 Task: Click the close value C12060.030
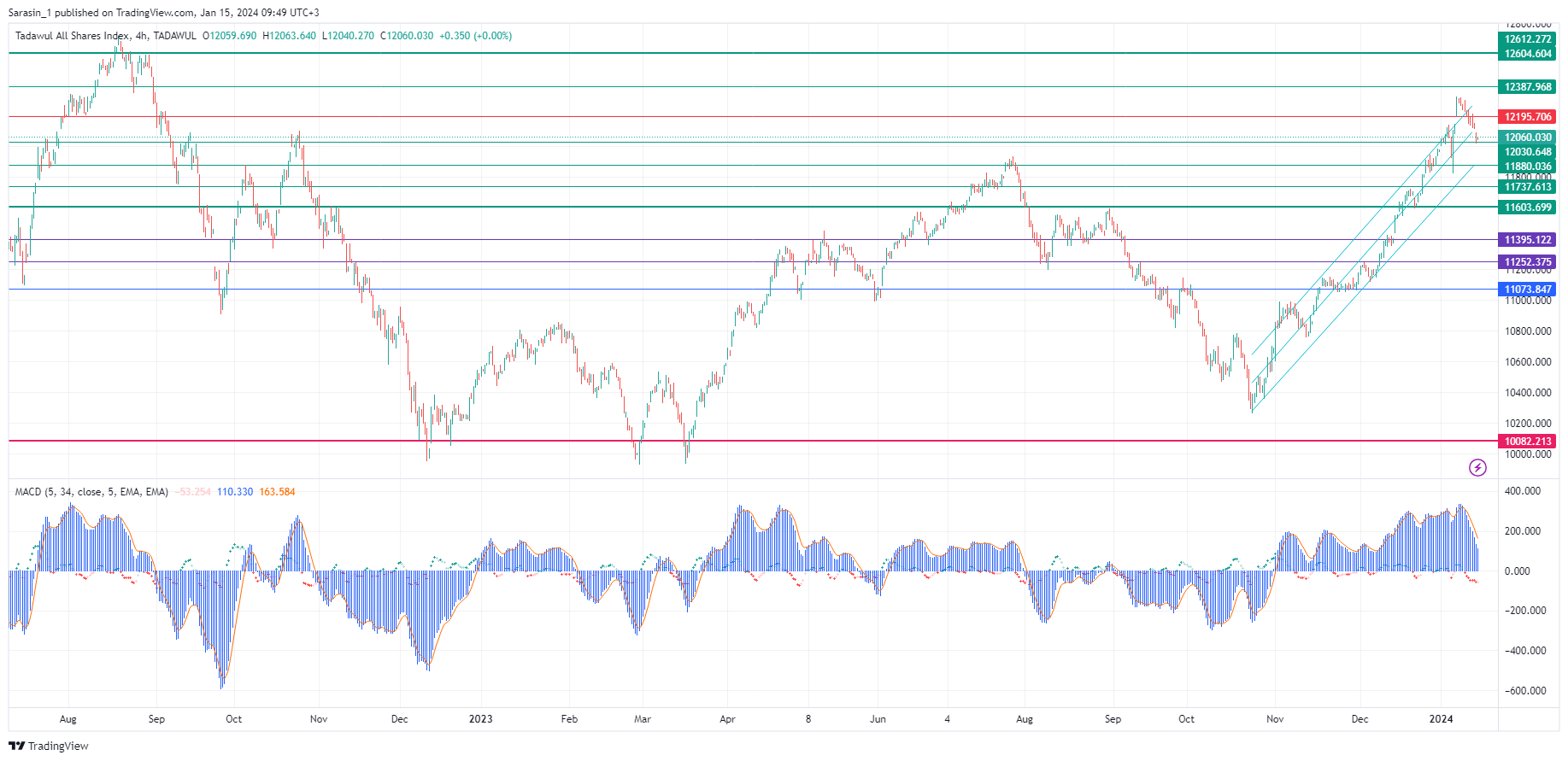click(407, 36)
